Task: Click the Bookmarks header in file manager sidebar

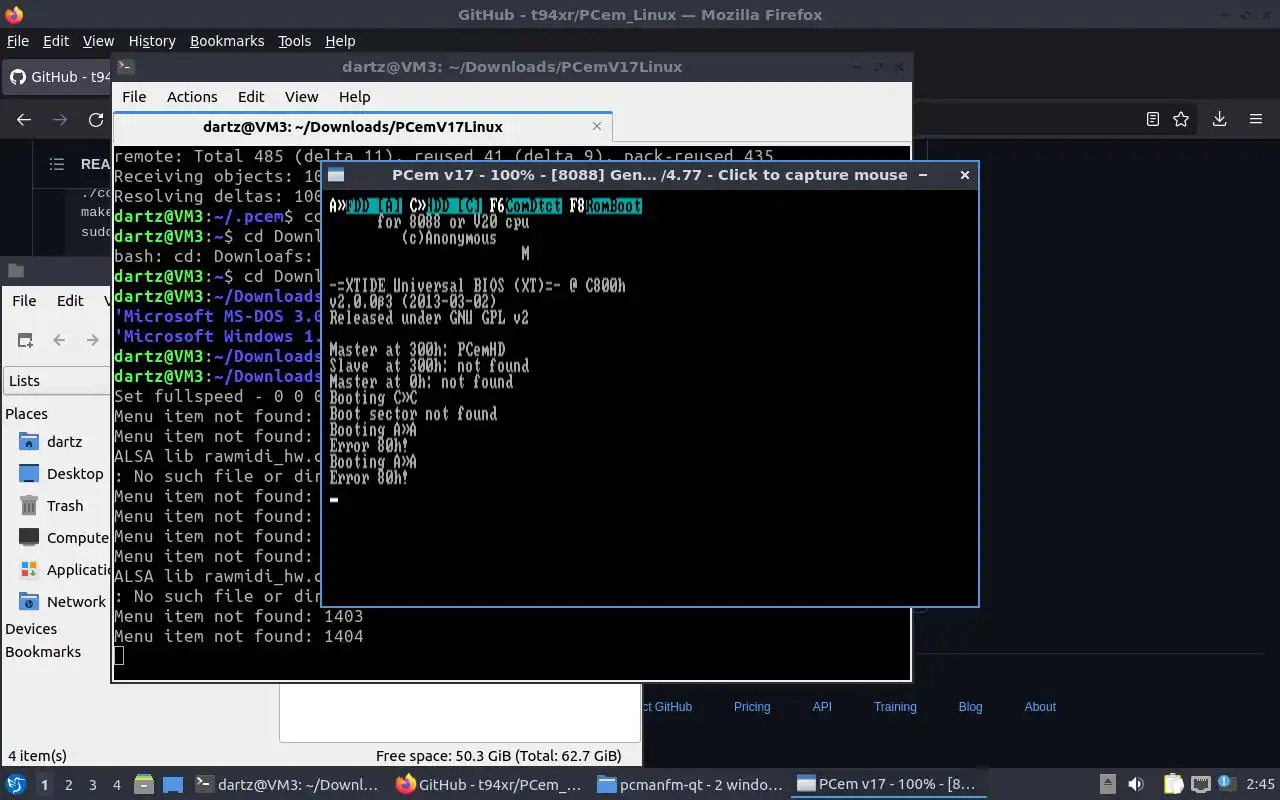Action: pos(43,652)
